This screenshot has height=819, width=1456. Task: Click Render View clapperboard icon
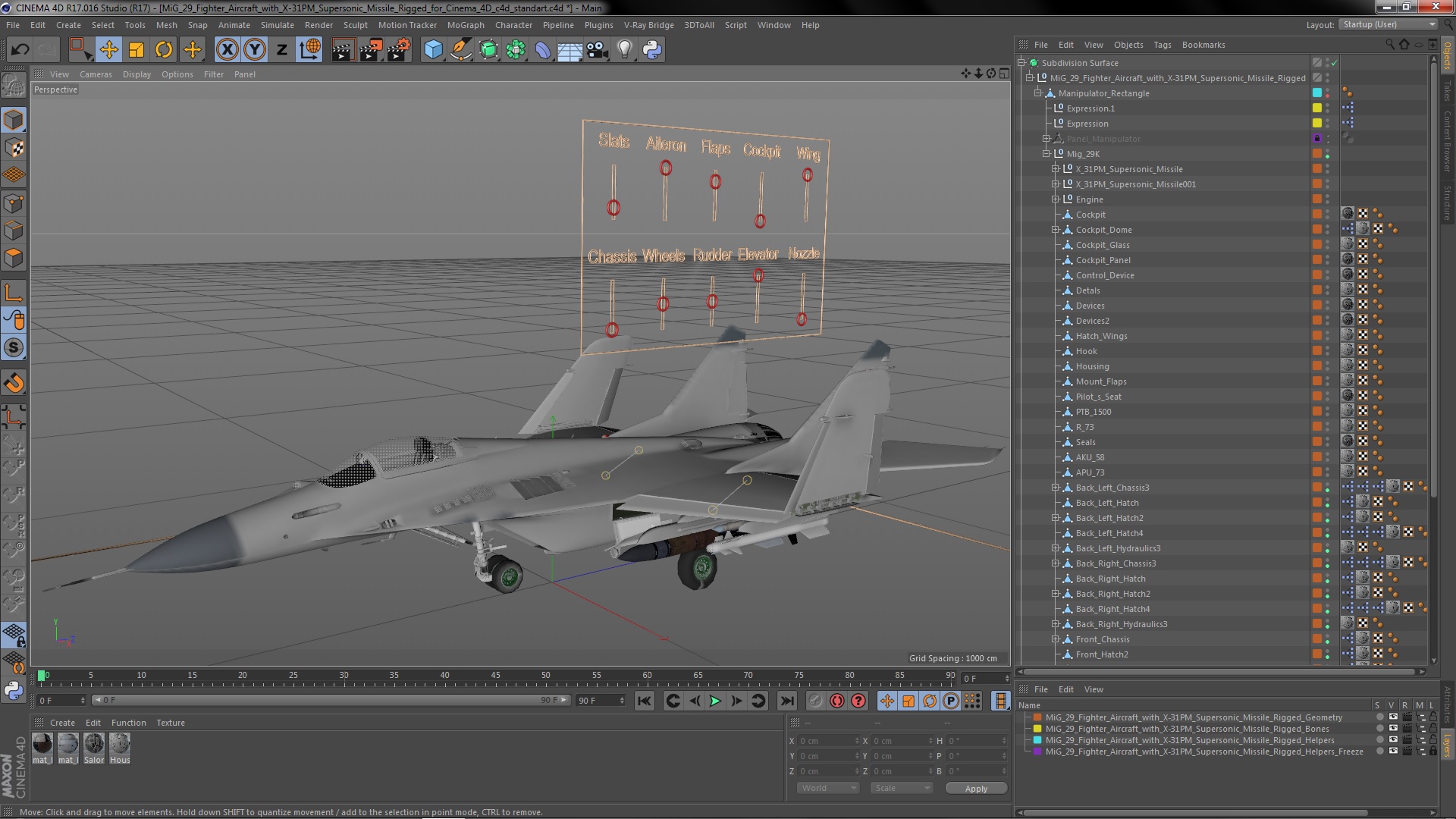pyautogui.click(x=343, y=50)
